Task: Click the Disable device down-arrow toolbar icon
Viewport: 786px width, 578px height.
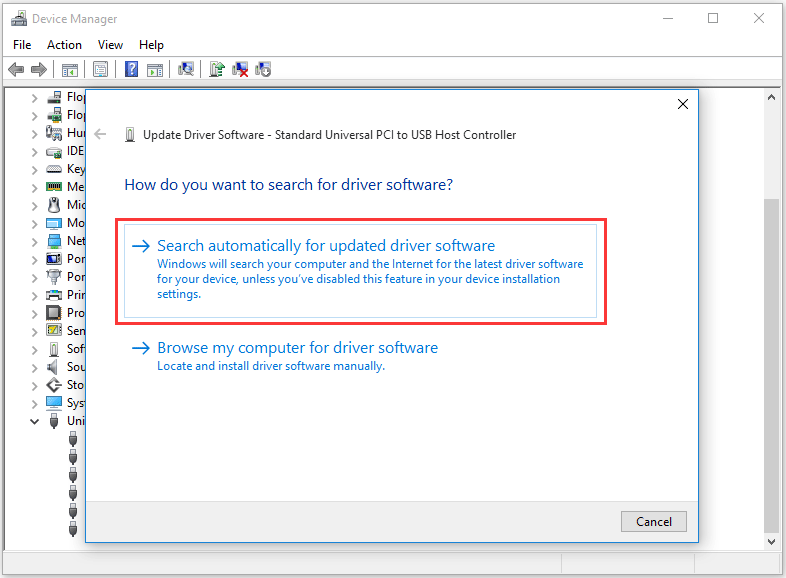Action: click(x=263, y=69)
